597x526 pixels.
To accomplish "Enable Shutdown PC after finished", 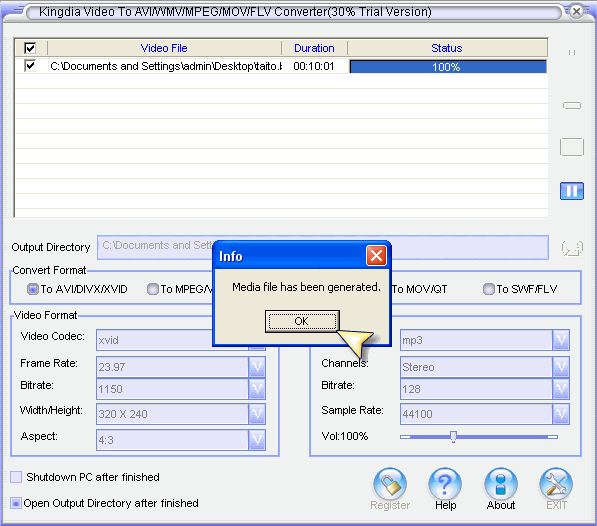I will (x=16, y=477).
